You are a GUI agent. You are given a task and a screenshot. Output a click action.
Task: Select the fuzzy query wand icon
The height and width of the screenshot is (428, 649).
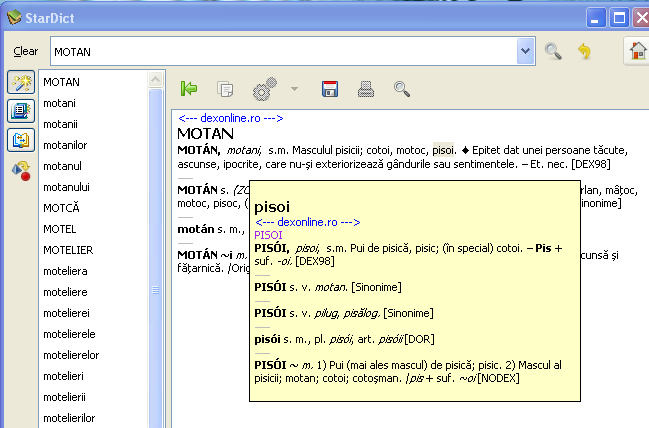tap(21, 82)
